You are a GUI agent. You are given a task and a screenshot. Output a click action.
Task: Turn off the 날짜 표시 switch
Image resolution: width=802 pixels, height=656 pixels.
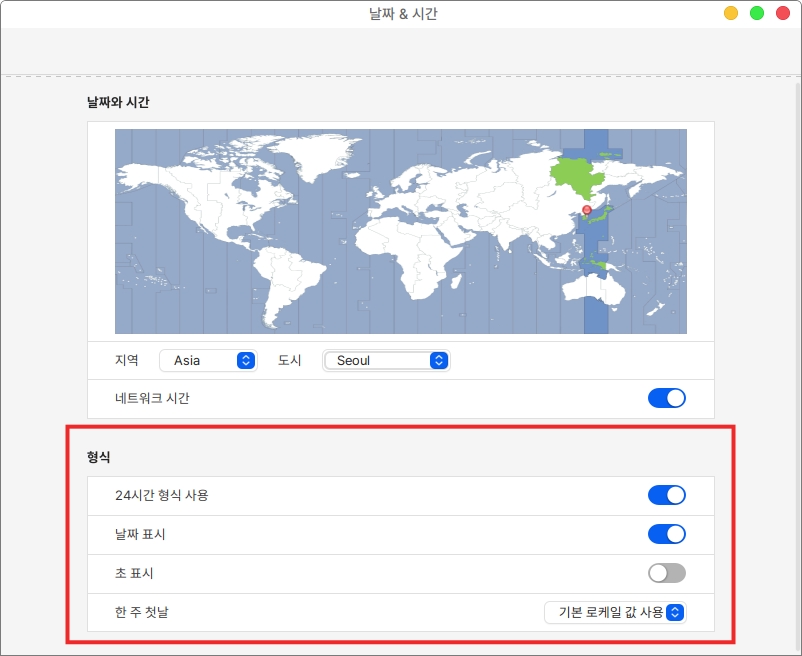pos(666,534)
